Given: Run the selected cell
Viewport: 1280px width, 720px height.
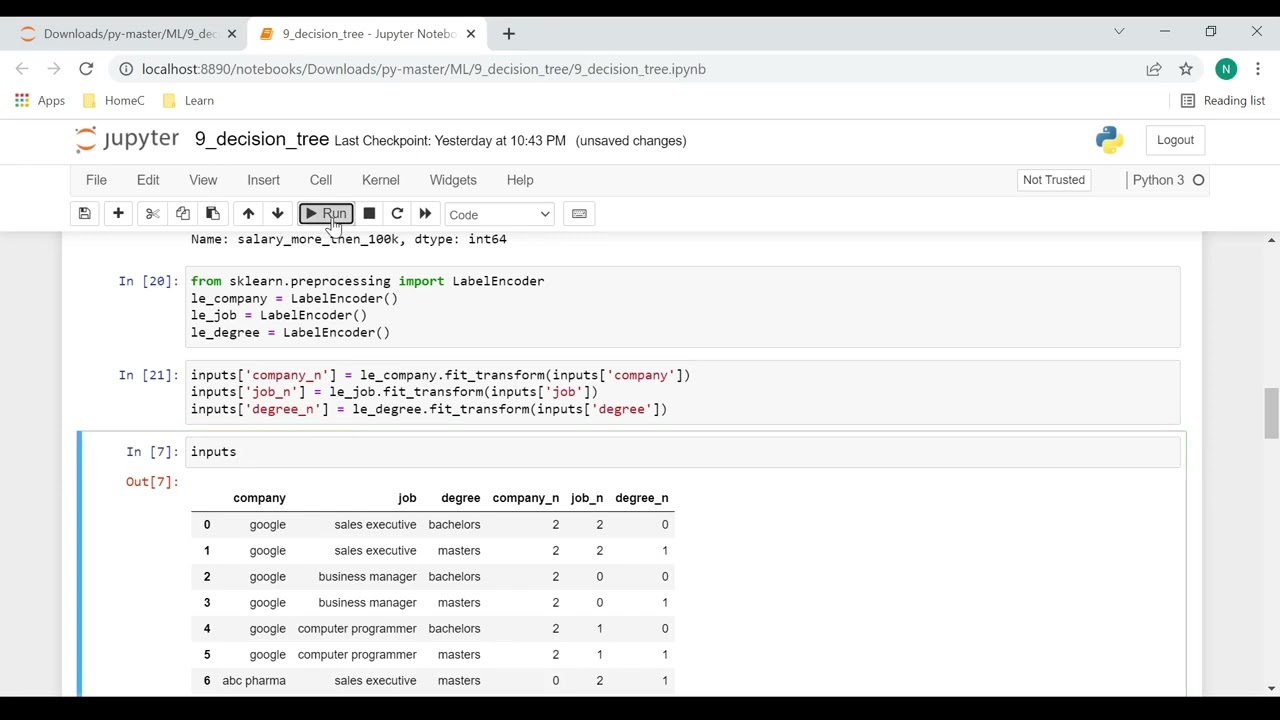Looking at the screenshot, I should [326, 214].
